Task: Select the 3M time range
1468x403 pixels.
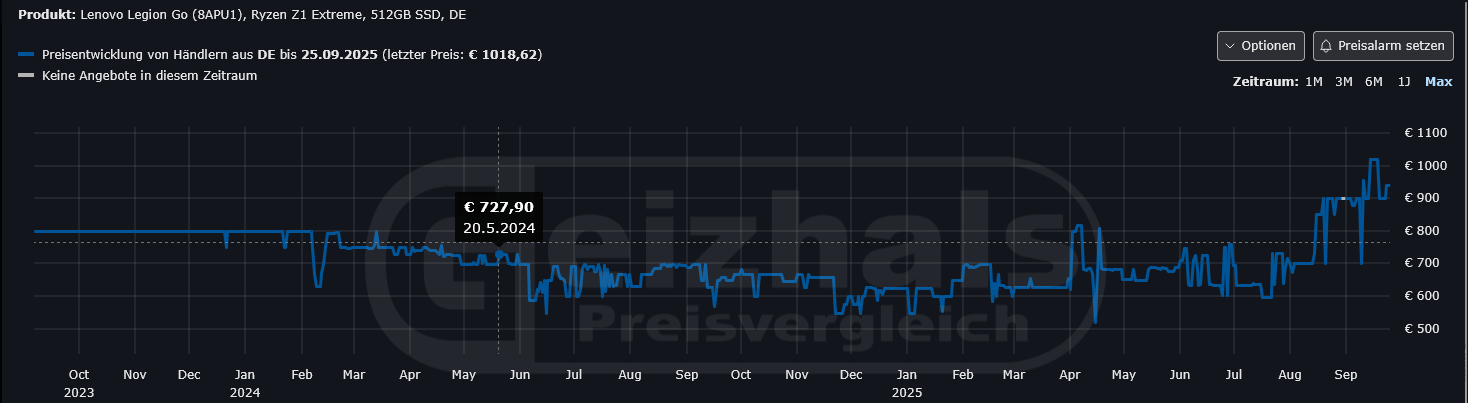Action: [1344, 82]
